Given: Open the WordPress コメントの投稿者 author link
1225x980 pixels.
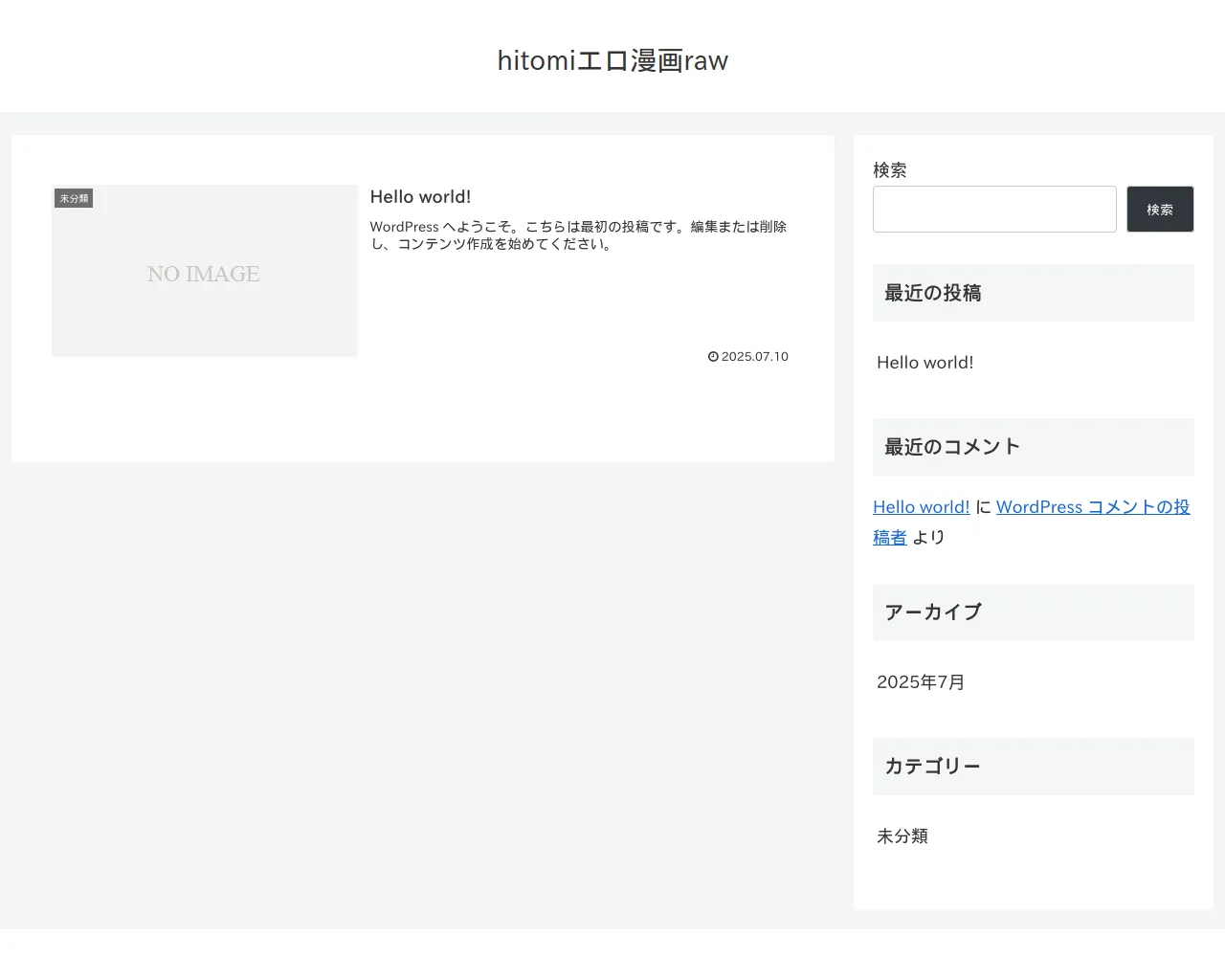Looking at the screenshot, I should [1092, 507].
